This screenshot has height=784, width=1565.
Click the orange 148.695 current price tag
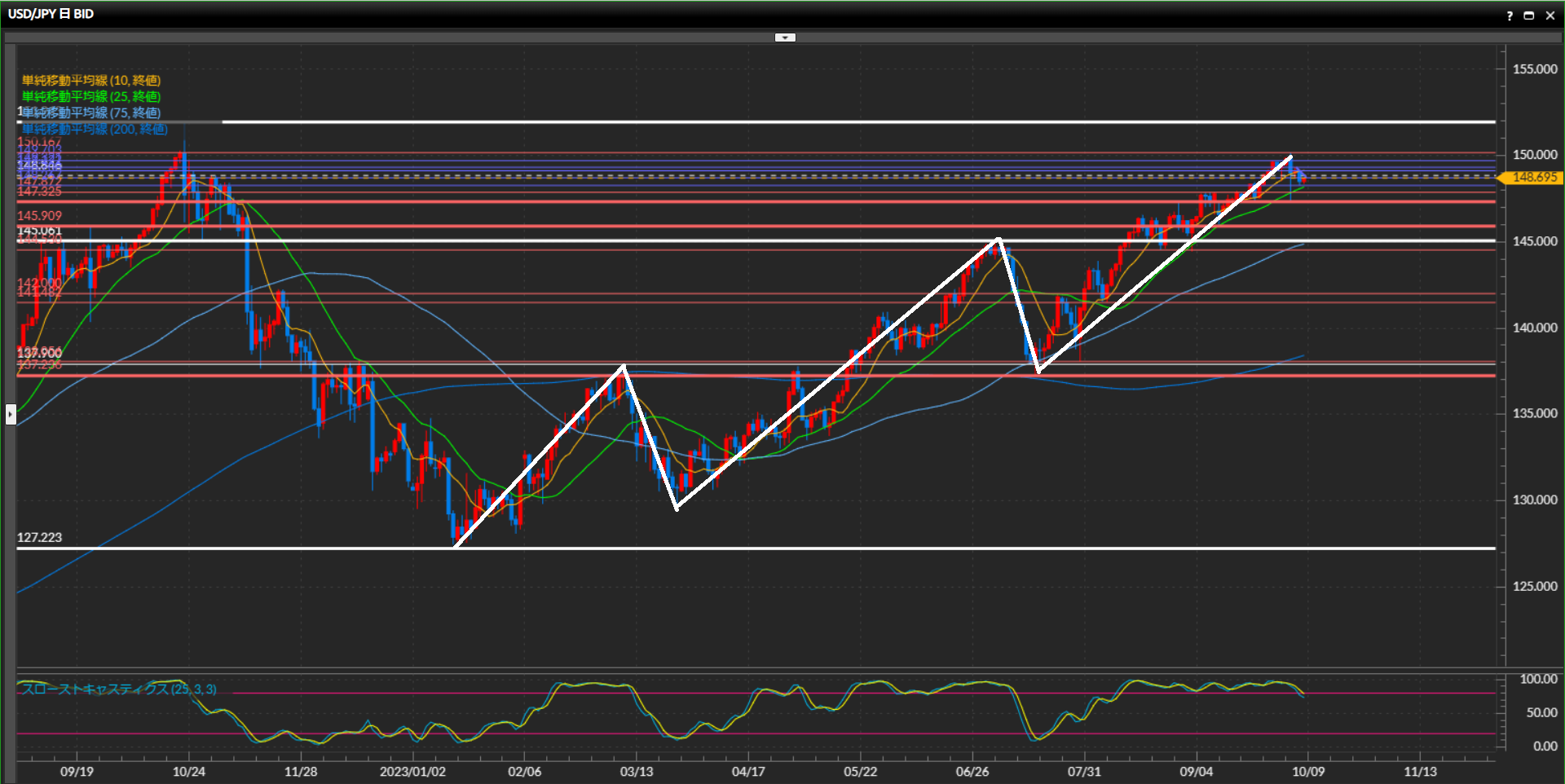[x=1533, y=177]
